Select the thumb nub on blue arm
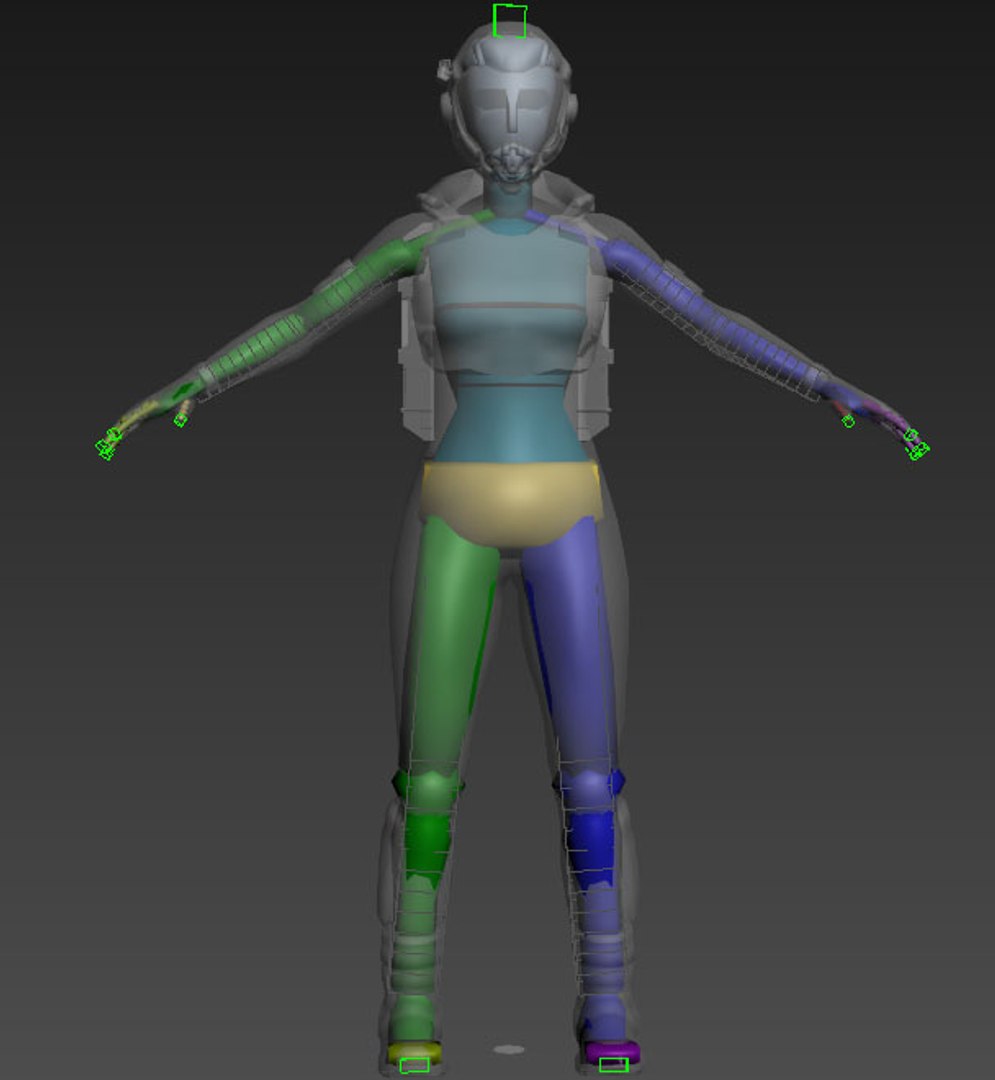Screen dimensions: 995x1080 [x=848, y=421]
